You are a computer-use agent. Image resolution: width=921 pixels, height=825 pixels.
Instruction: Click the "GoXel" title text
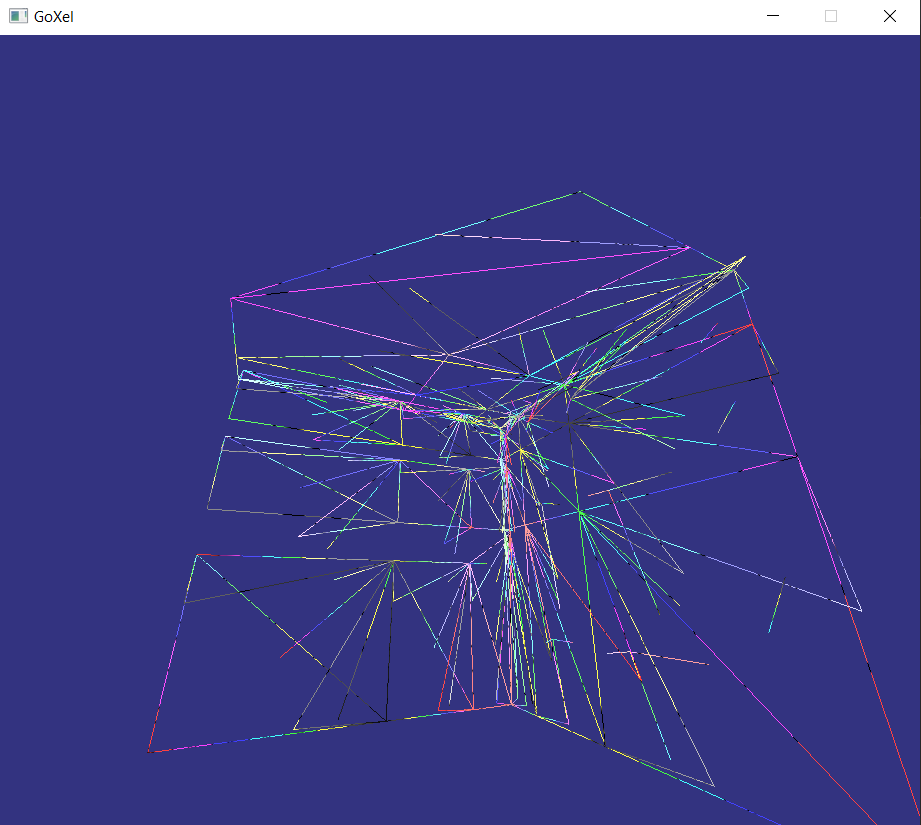tap(53, 16)
